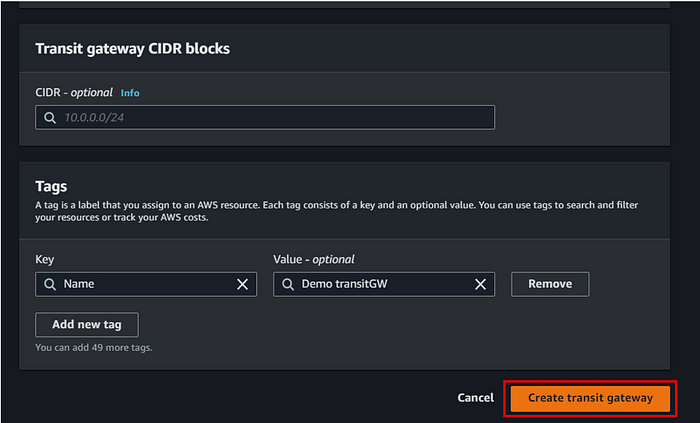Click the search icon in Key field
The height and width of the screenshot is (423, 700).
50,285
